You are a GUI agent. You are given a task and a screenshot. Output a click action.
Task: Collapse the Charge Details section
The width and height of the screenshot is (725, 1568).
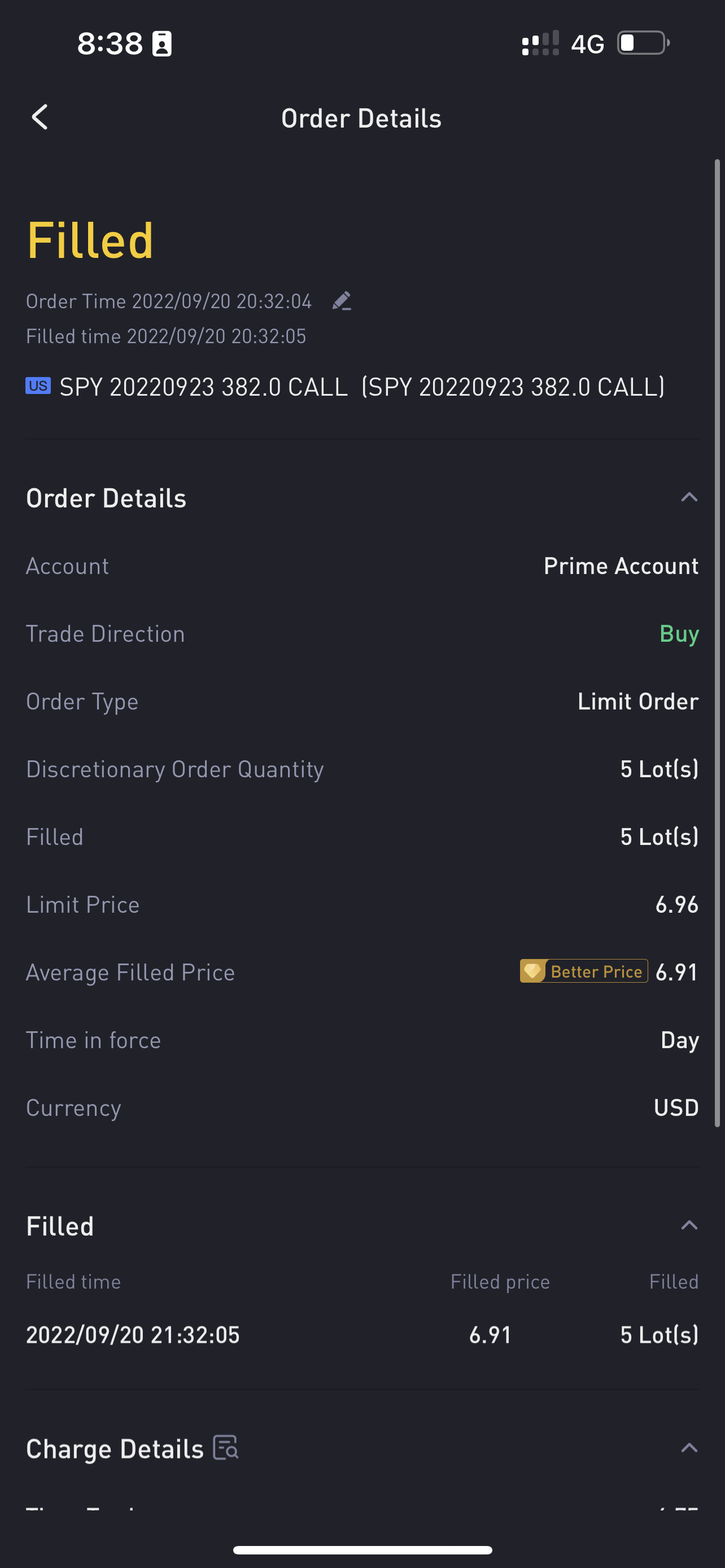(688, 1447)
